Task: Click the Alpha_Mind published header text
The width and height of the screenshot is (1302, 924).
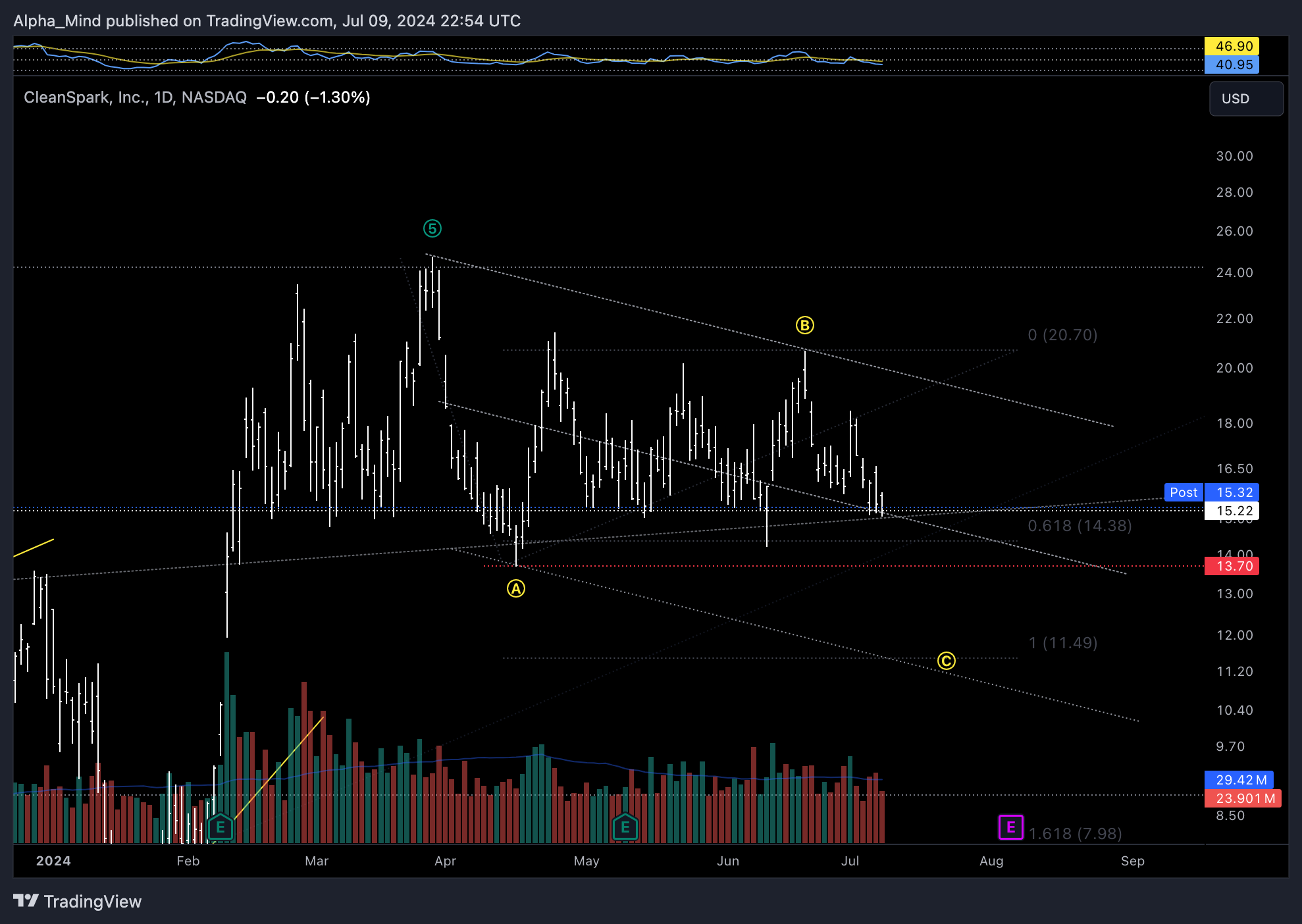Action: [x=267, y=21]
